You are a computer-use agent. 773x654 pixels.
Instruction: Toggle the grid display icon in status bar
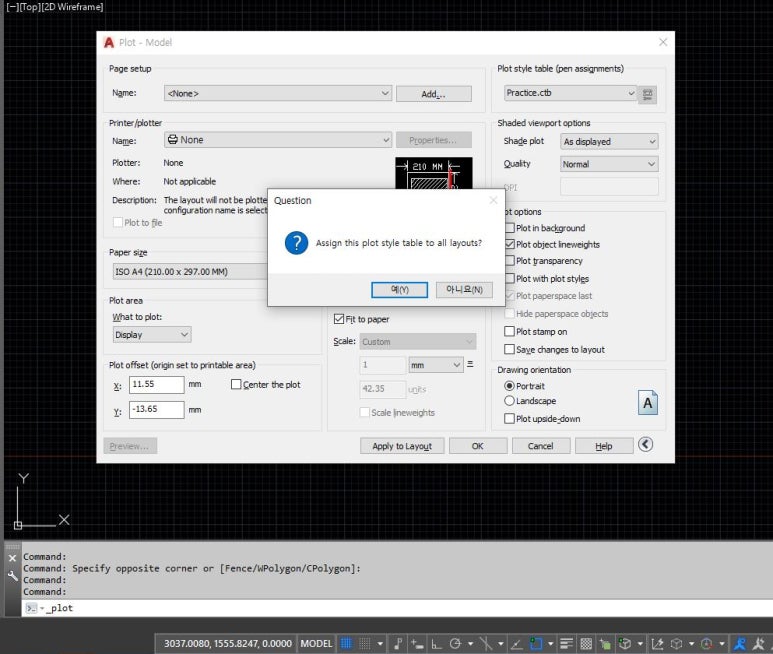click(347, 643)
